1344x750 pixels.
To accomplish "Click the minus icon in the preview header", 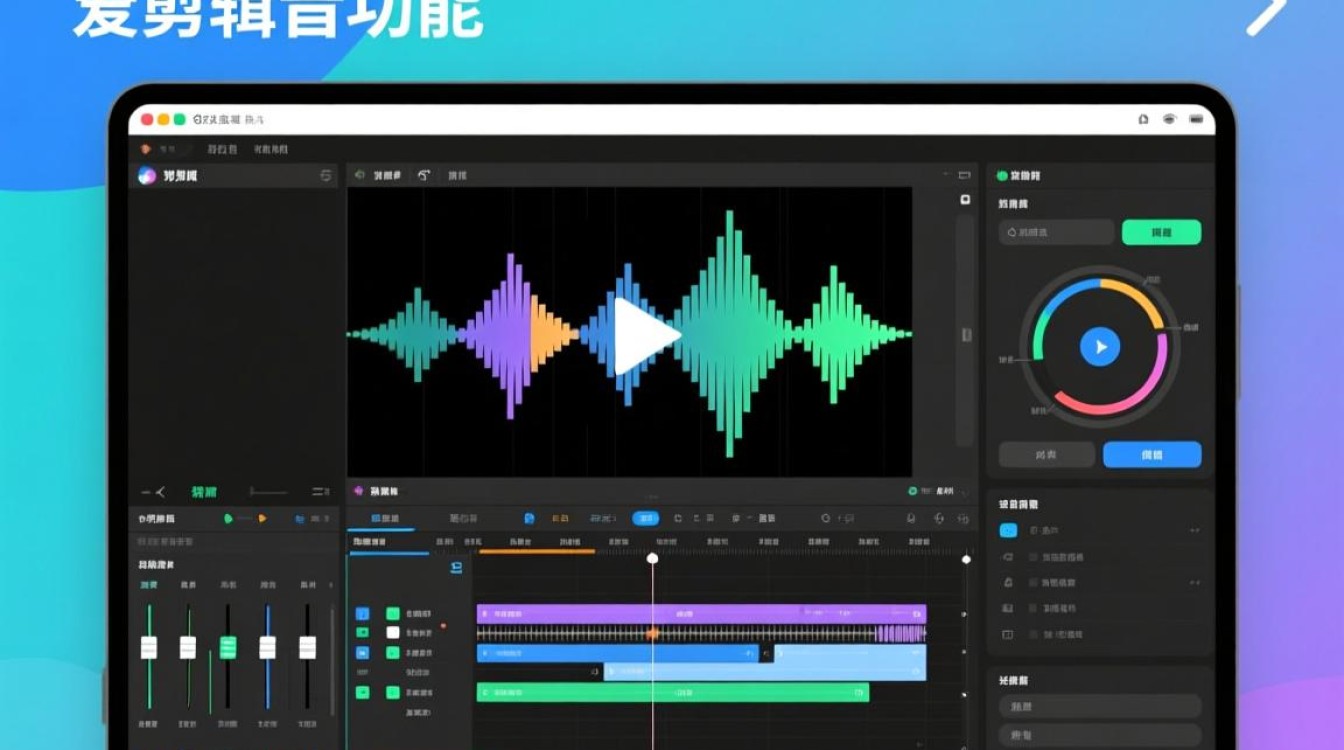I will click(945, 175).
